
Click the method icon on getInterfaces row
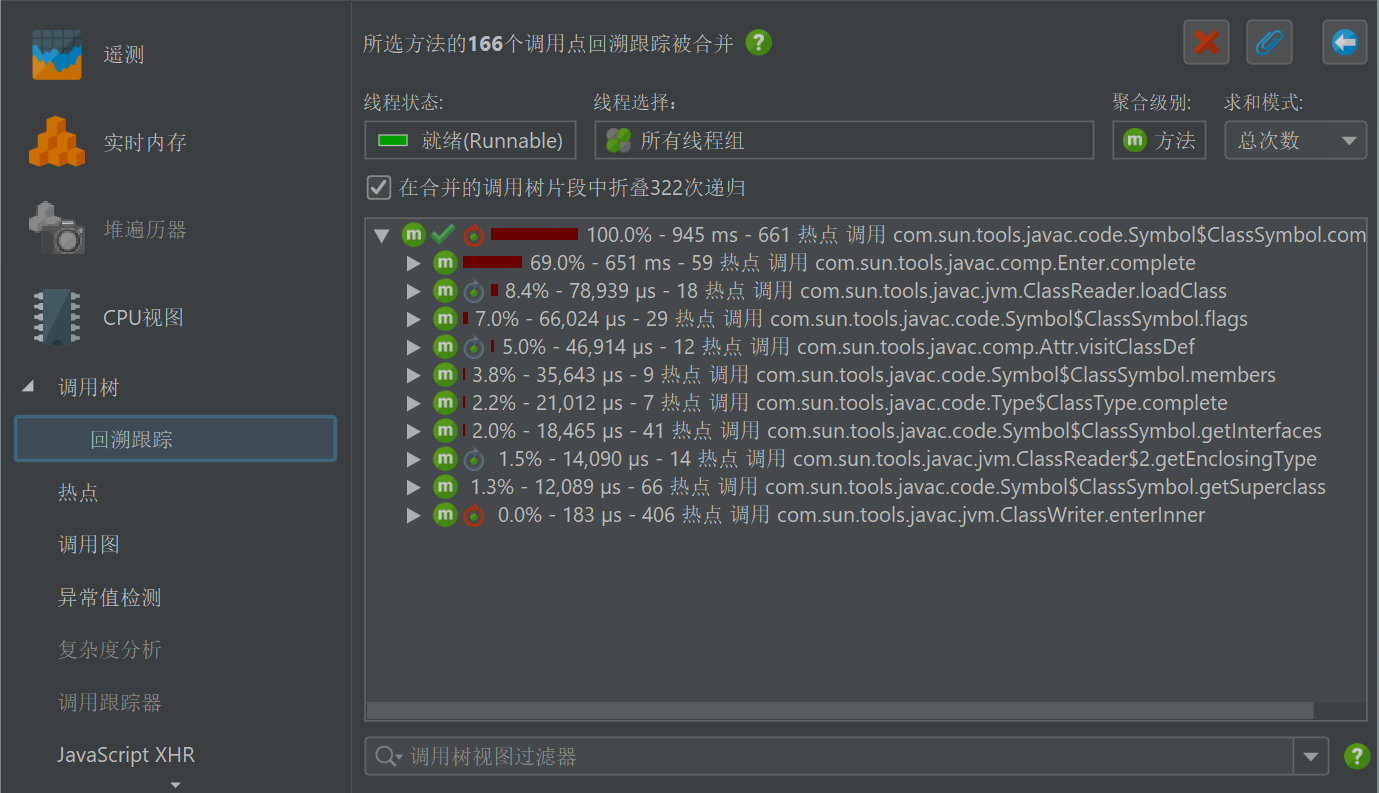[x=445, y=431]
